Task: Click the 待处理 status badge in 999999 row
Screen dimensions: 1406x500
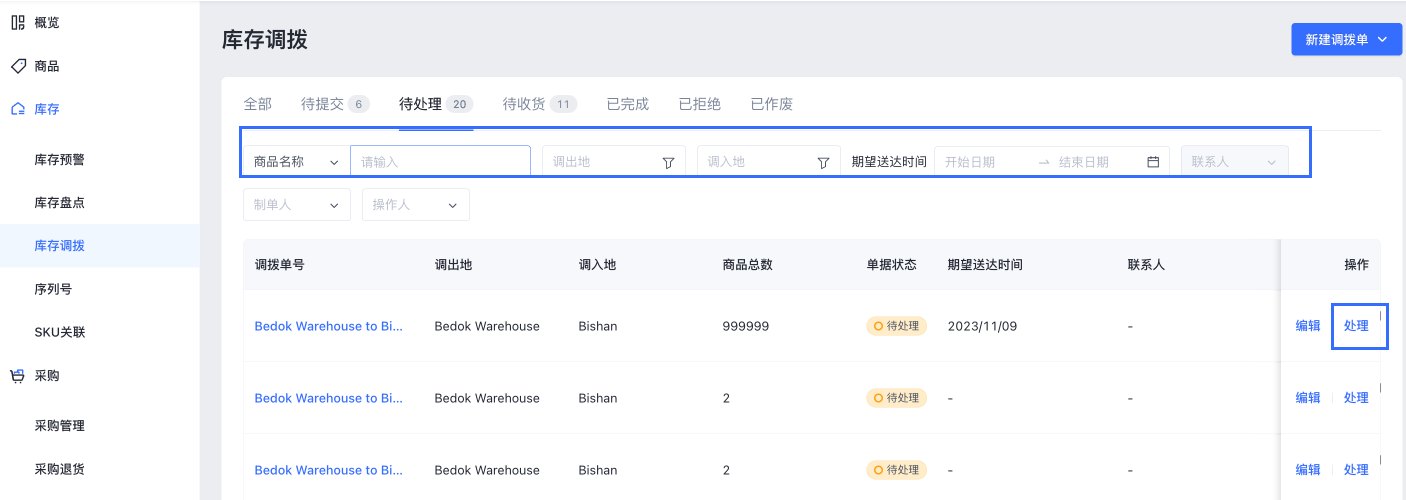Action: tap(897, 326)
